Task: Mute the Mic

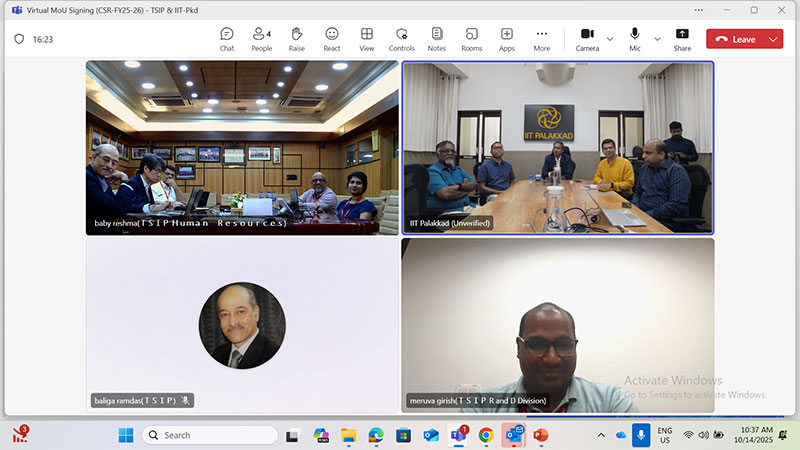Action: pyautogui.click(x=635, y=39)
